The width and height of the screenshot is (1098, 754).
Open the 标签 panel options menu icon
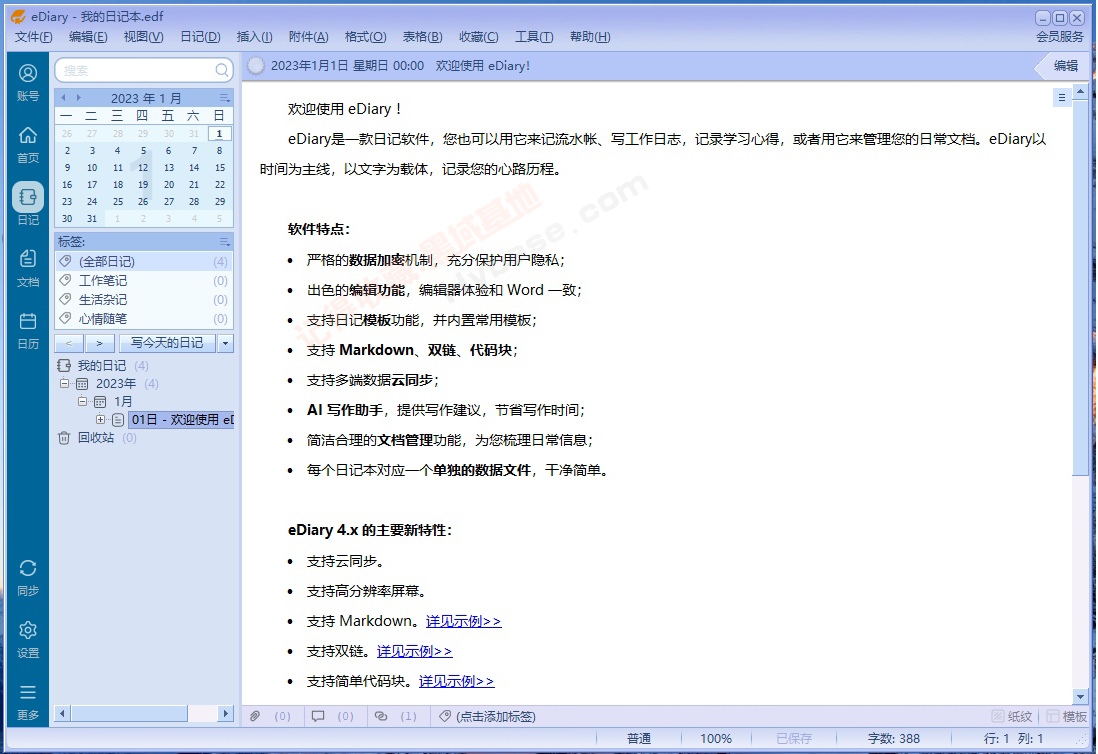224,242
